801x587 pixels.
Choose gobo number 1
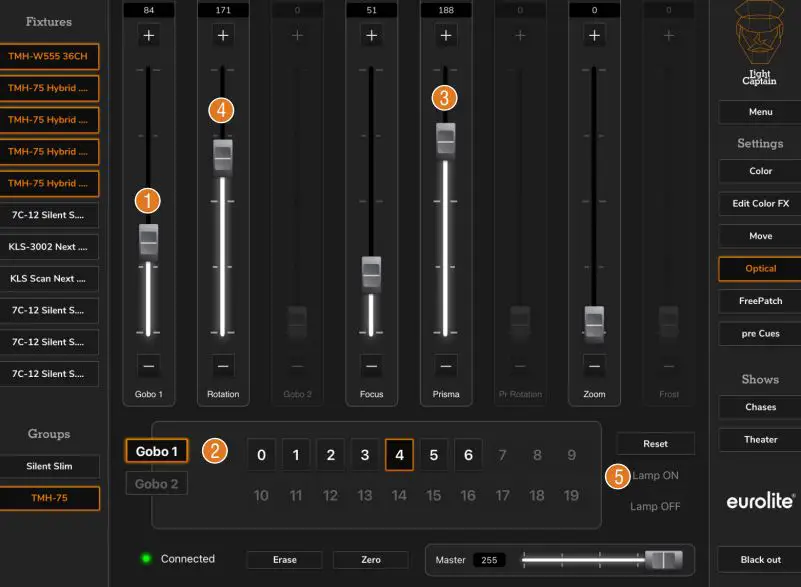[x=296, y=455]
